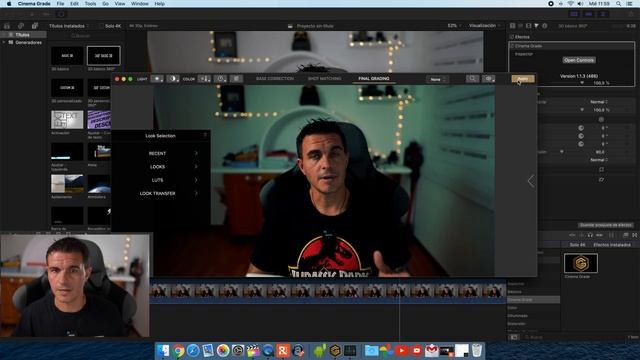Viewport: 640px width, 360px height.
Task: Open Google Chrome from the dock
Action: (178, 350)
